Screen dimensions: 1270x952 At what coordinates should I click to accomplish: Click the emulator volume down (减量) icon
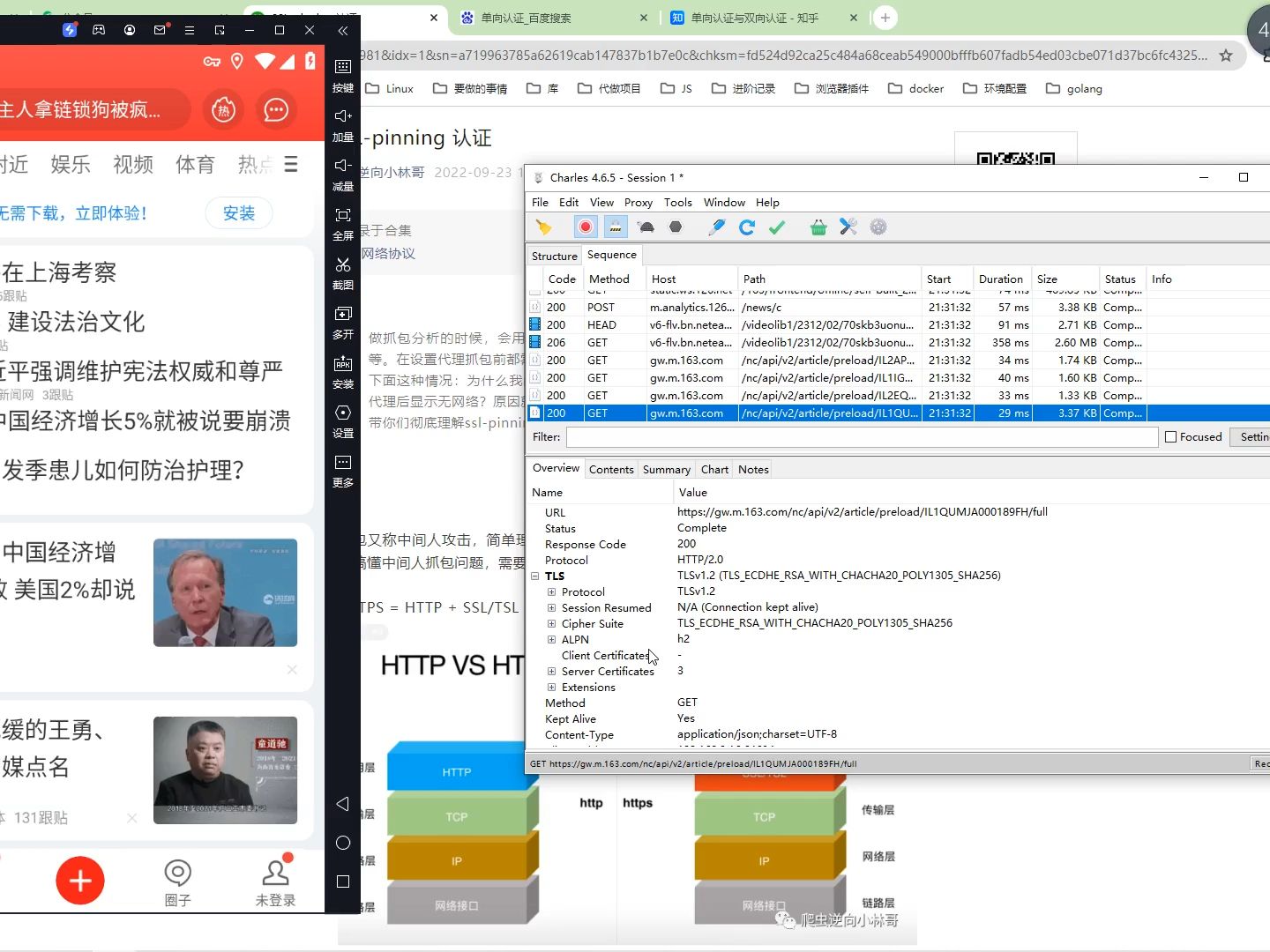pos(343,166)
